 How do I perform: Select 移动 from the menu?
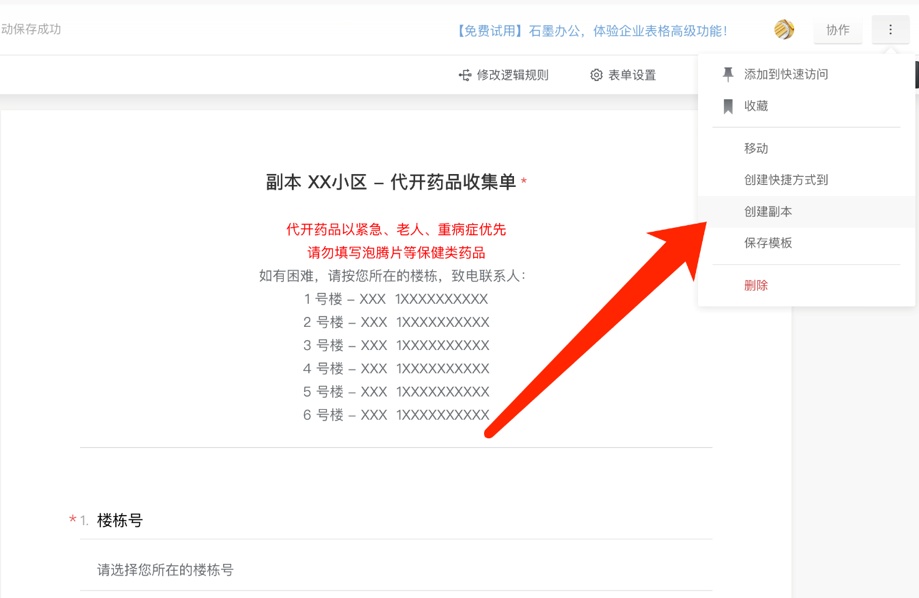tap(756, 148)
